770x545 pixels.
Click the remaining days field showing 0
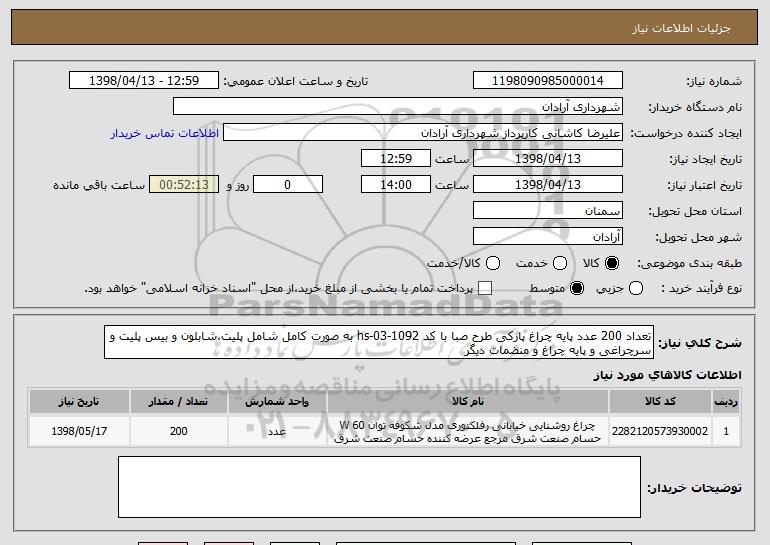pos(288,185)
